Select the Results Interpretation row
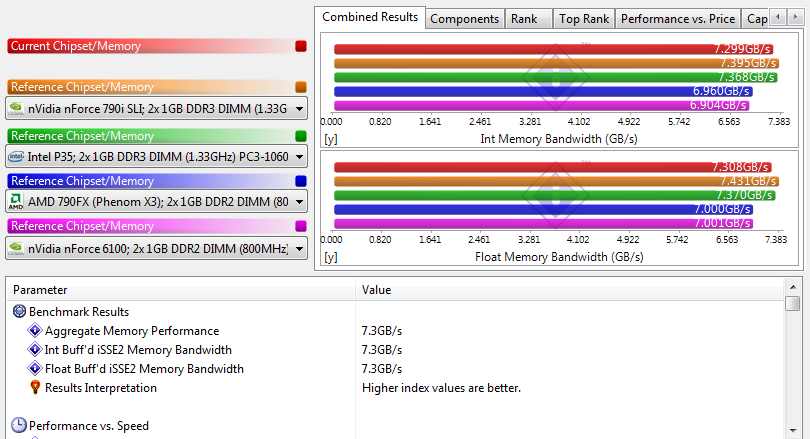The image size is (810, 439). coord(395,388)
